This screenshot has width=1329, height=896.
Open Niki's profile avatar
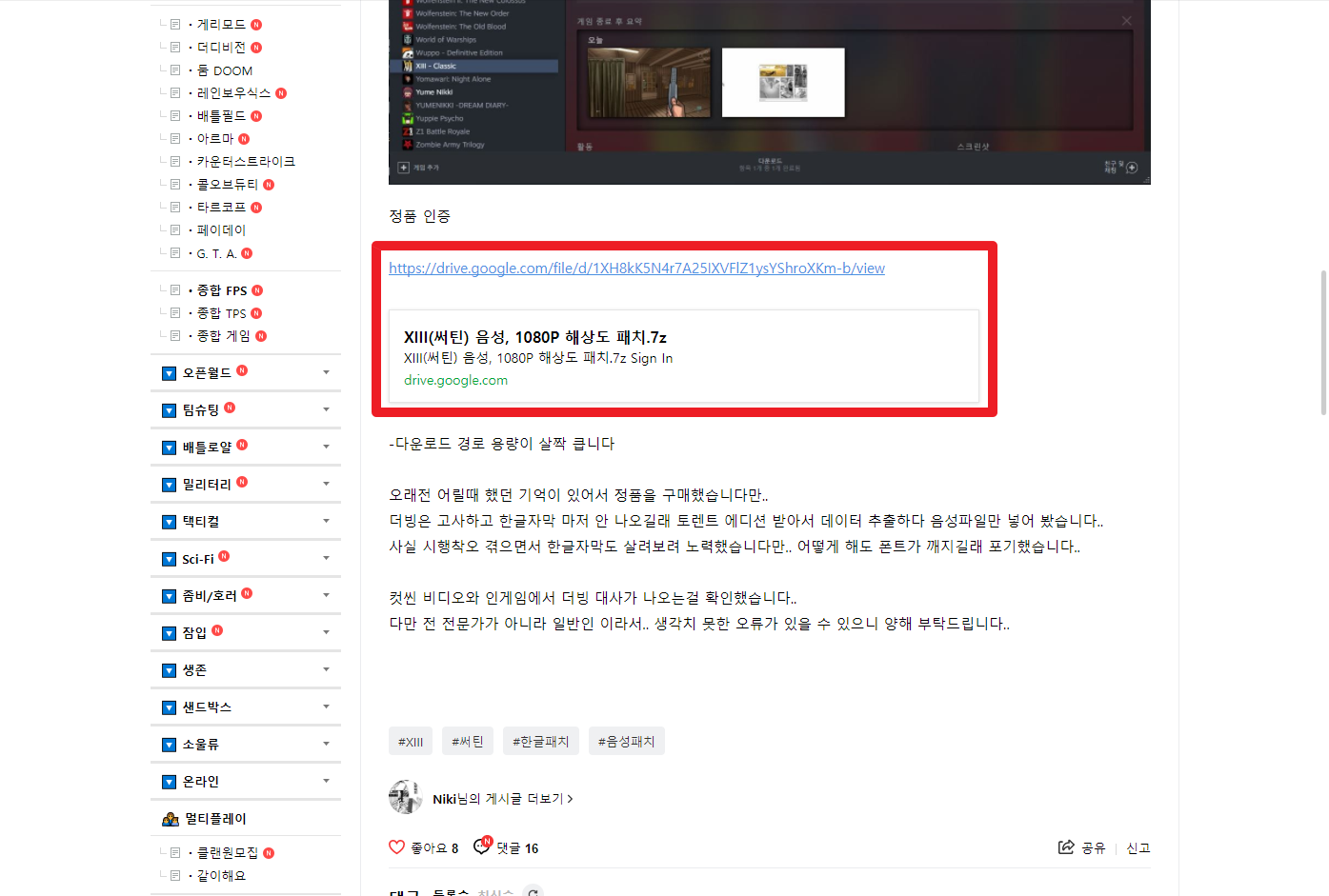point(406,797)
